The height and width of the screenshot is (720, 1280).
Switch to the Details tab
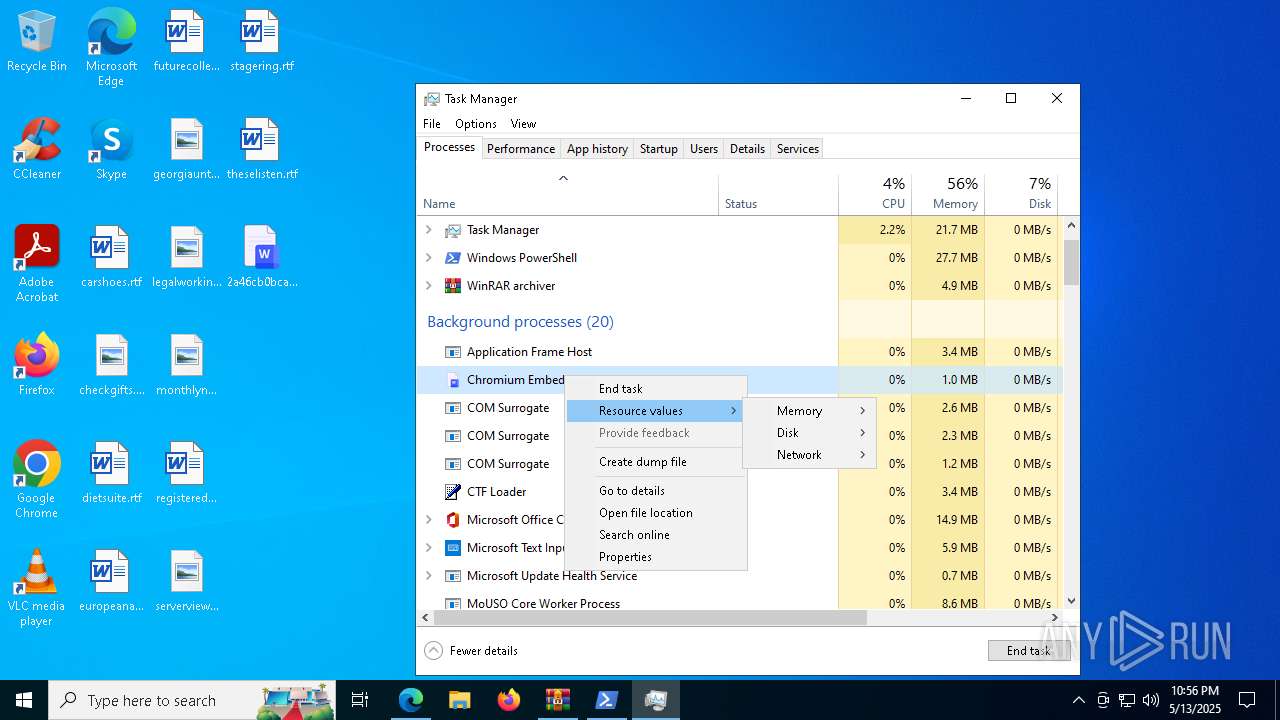[747, 149]
